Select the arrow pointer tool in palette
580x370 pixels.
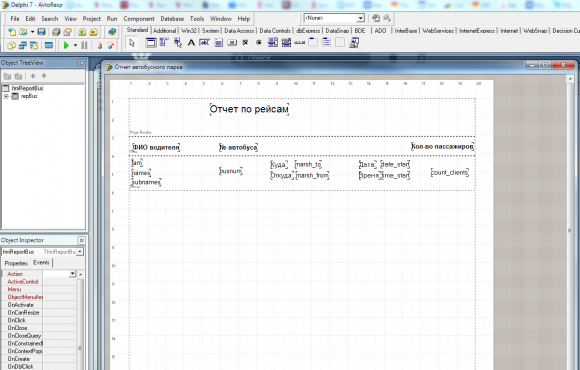[132, 43]
